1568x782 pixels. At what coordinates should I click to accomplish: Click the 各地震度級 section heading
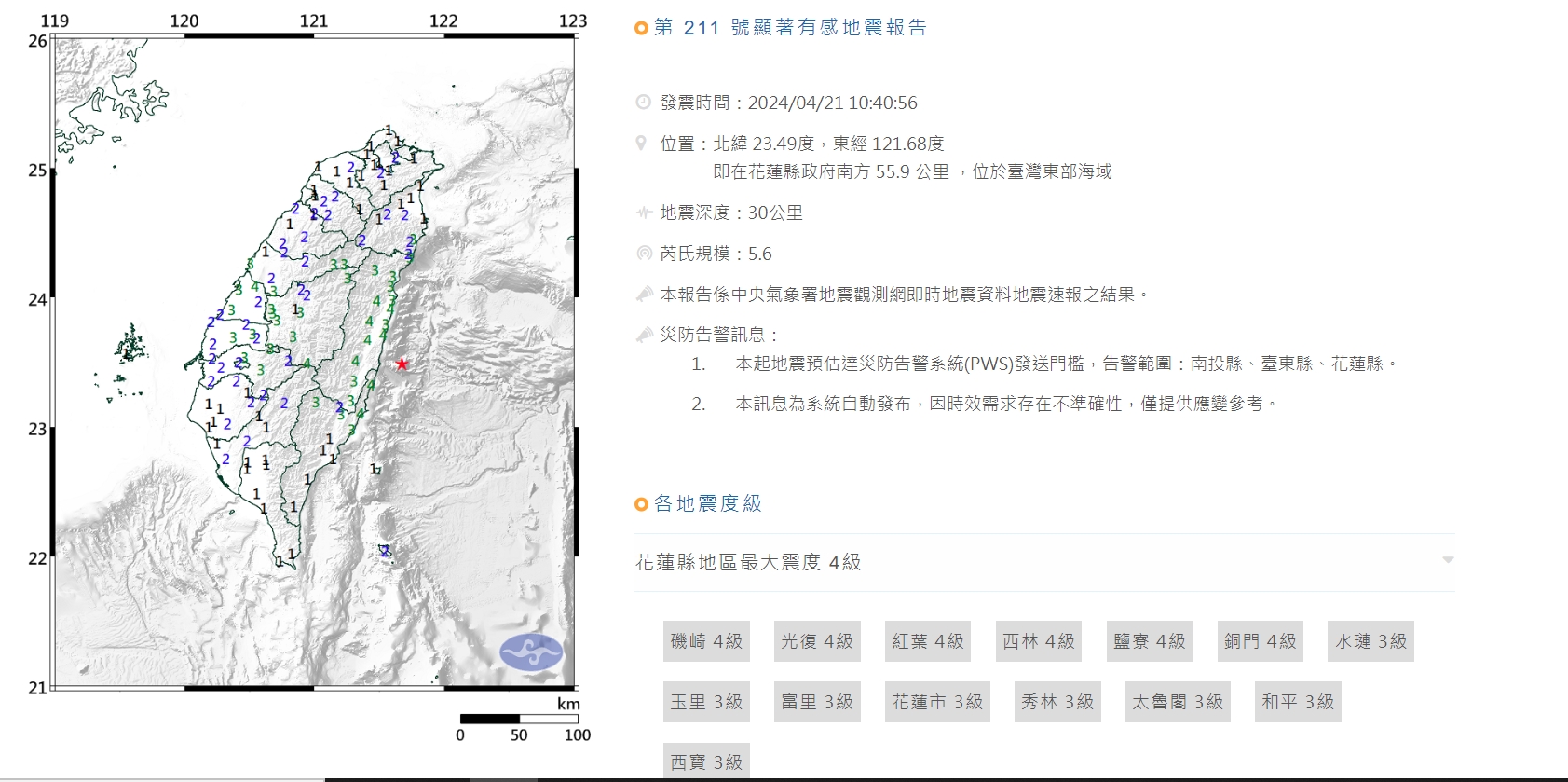tap(708, 504)
